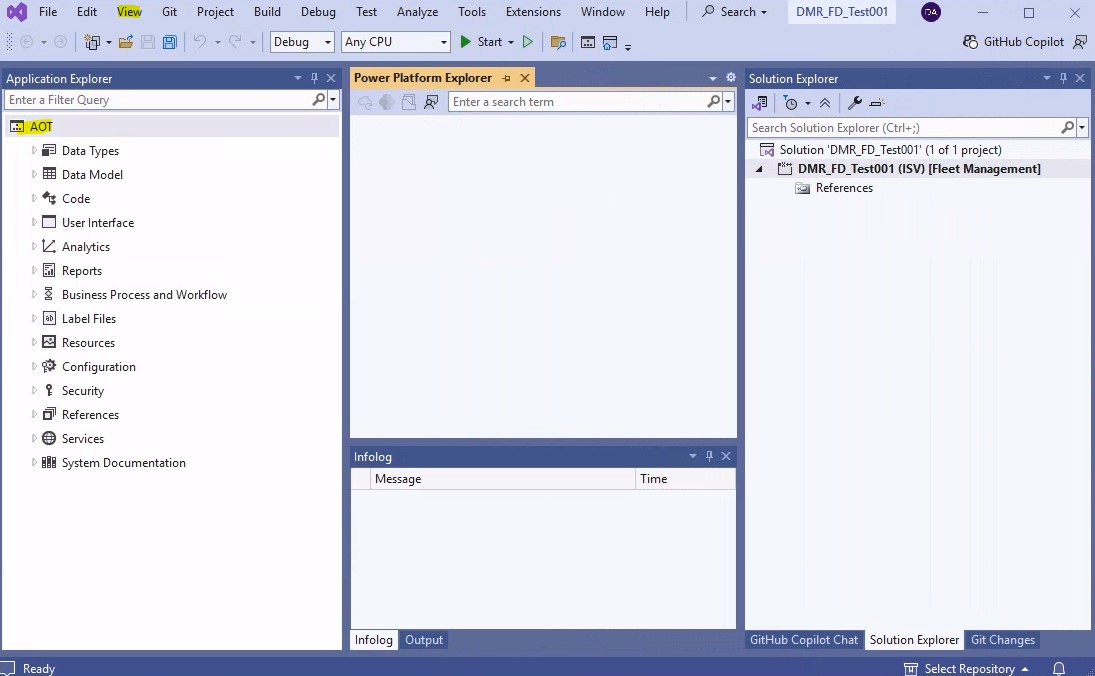
Task: Click the Enter a search term field
Action: [x=576, y=102]
